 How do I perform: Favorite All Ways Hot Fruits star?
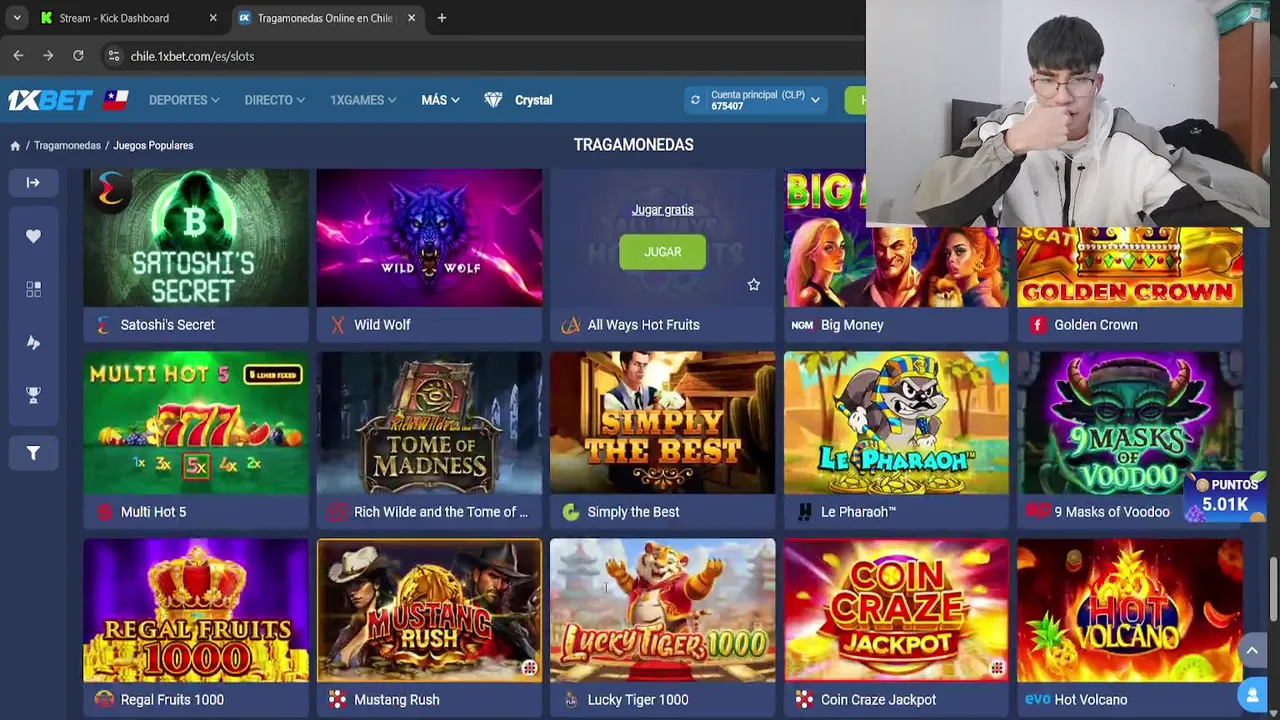(x=754, y=285)
